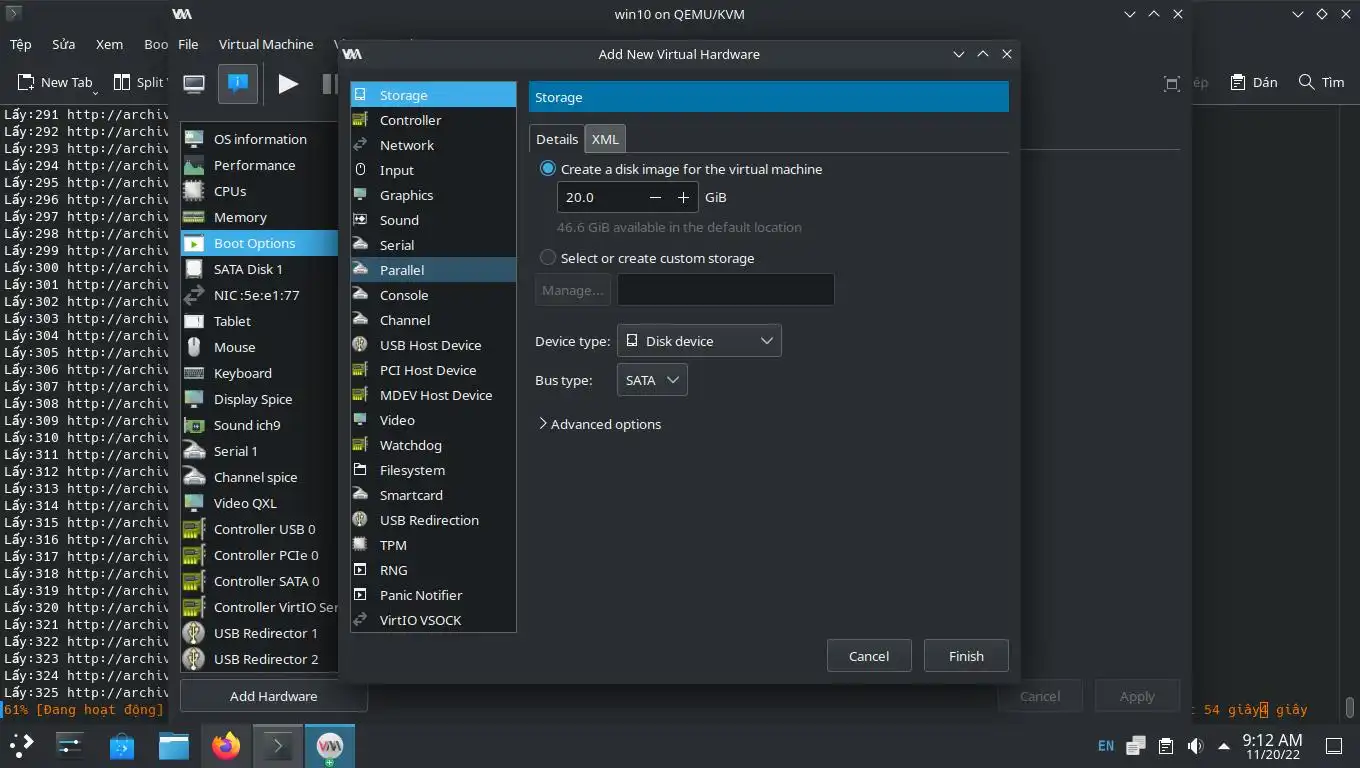This screenshot has height=768, width=1360.
Task: Select Memory in hardware list
Action: click(260, 217)
